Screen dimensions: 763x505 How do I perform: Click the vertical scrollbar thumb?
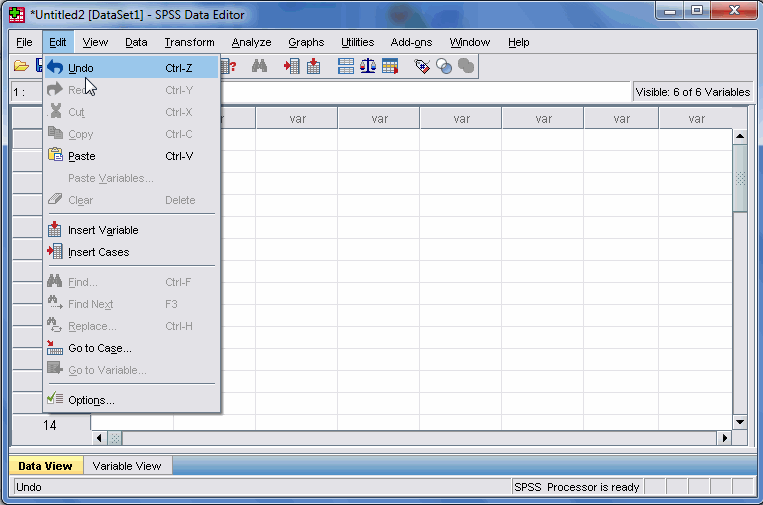[740, 178]
